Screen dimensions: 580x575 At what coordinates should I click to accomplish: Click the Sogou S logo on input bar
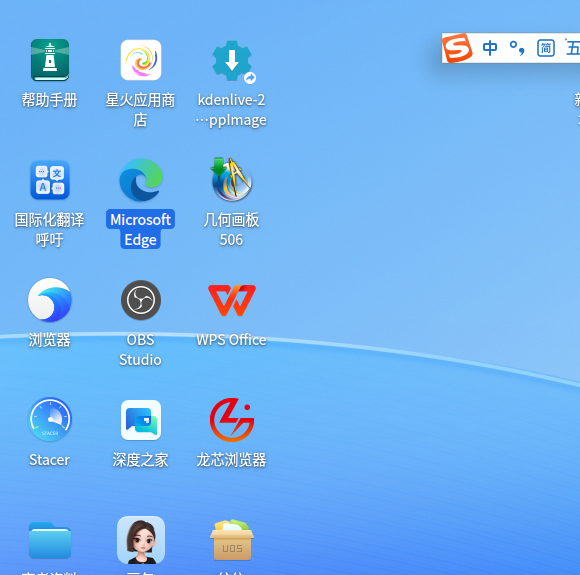tap(457, 48)
